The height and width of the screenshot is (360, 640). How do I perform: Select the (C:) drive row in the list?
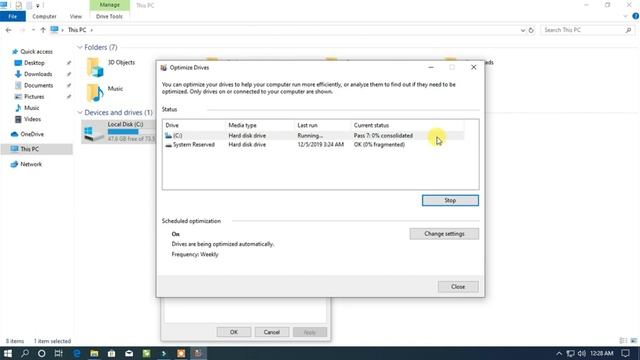click(313, 136)
